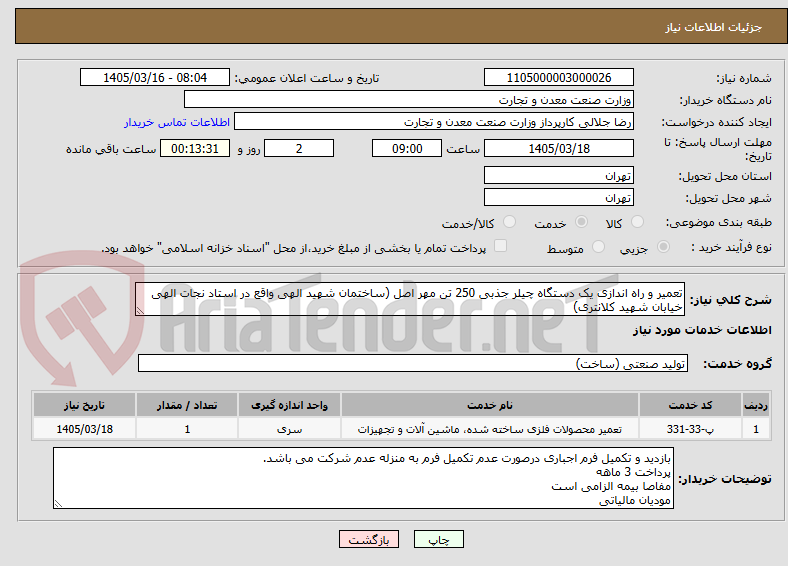Click the announcement date field 1405/03/16 - 08:04
Image resolution: width=788 pixels, height=566 pixels.
tap(155, 77)
